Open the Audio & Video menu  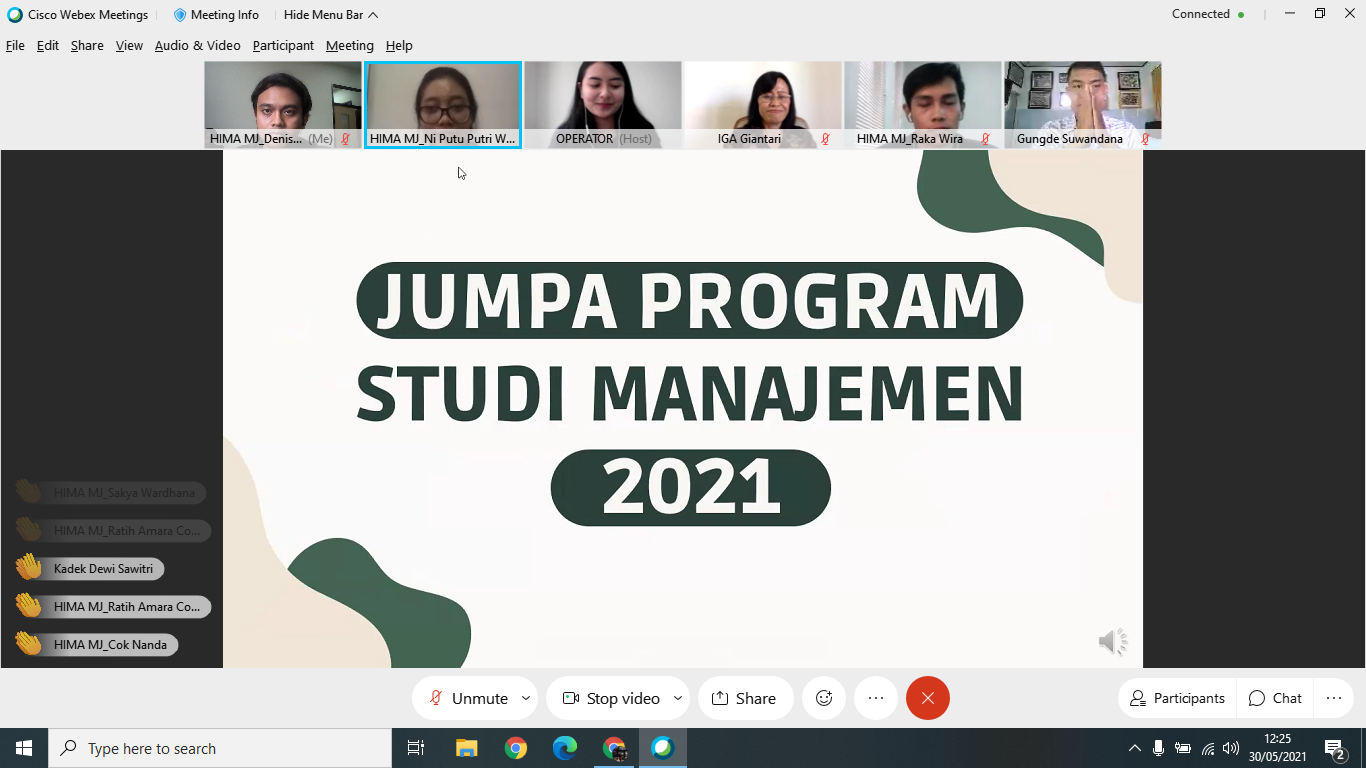(x=197, y=45)
